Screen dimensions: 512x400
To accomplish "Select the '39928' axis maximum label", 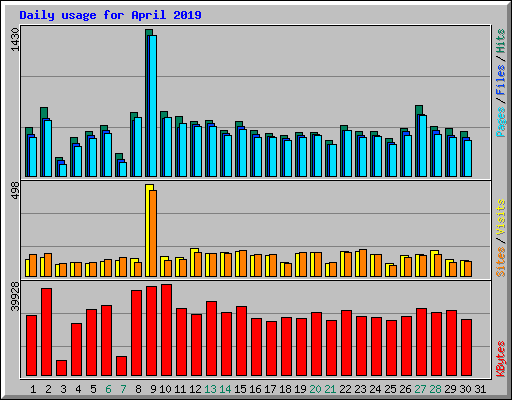I will click(x=15, y=296).
